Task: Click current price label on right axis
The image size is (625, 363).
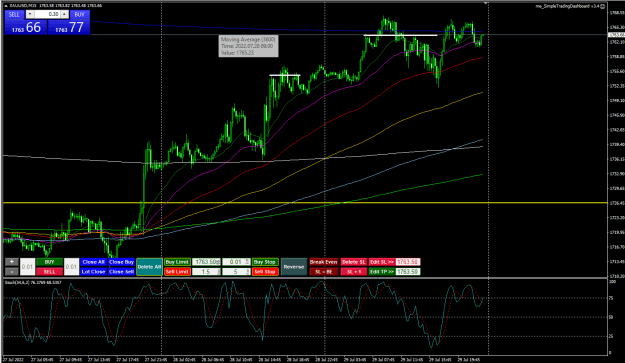Action: [616, 35]
